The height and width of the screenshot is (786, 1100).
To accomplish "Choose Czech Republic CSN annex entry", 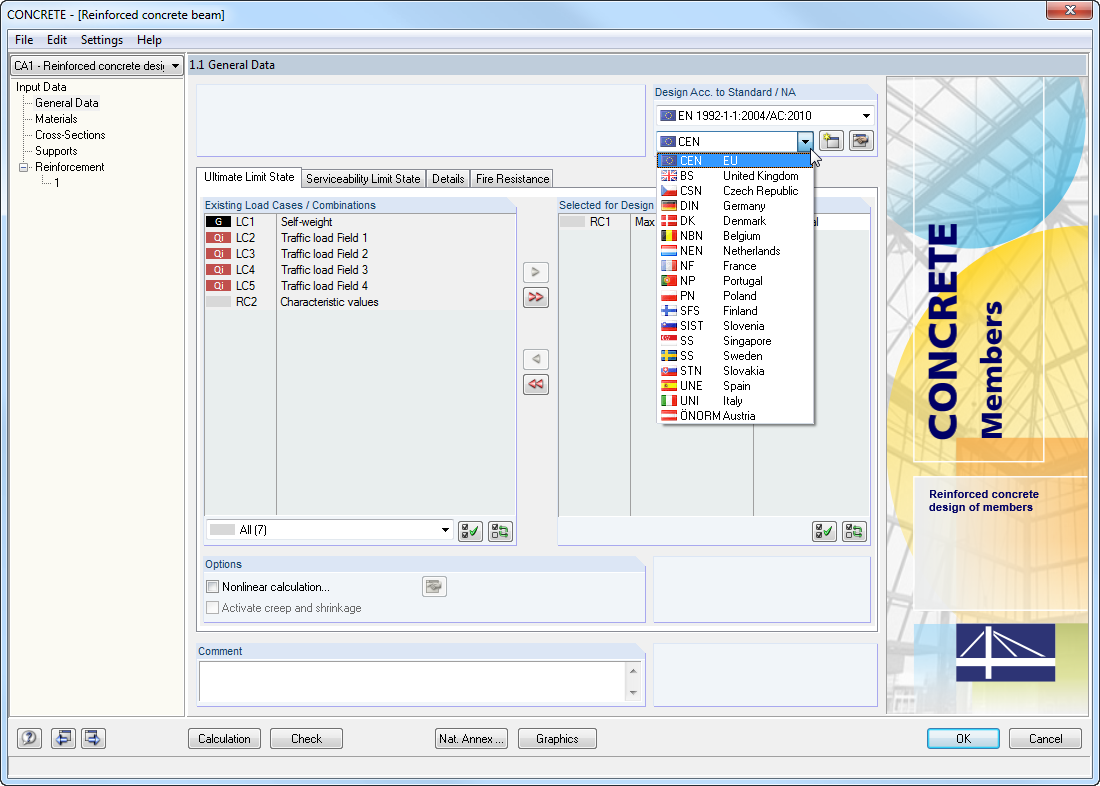I will (x=735, y=191).
